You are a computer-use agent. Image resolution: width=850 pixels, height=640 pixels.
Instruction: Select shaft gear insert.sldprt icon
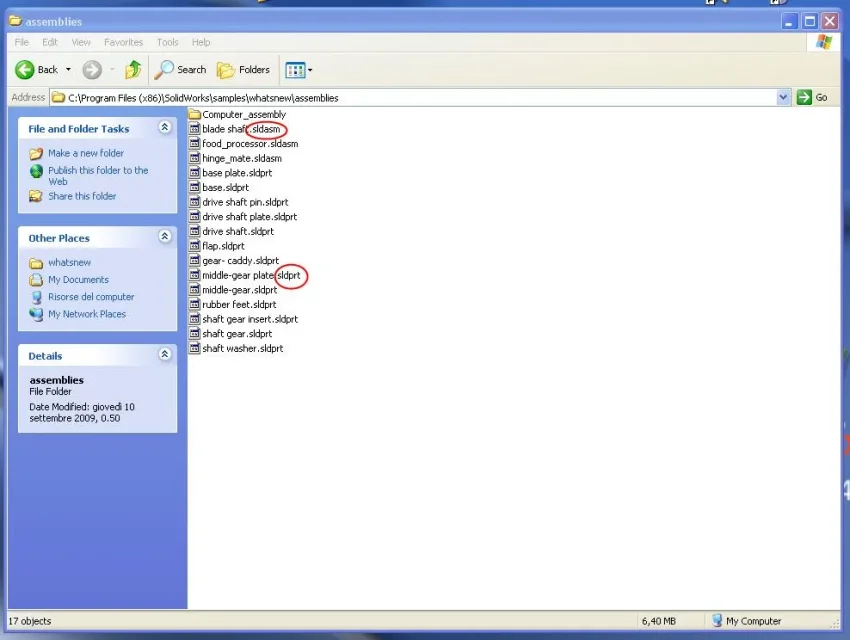pos(195,319)
